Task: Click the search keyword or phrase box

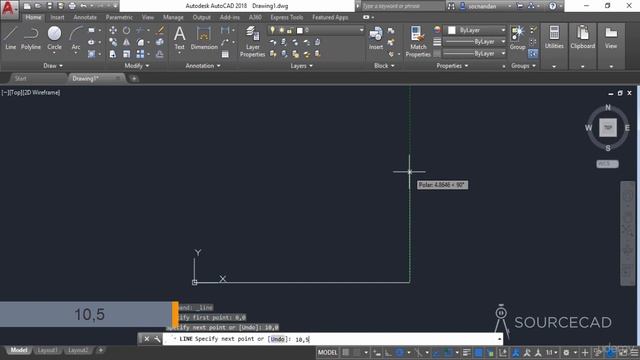Action: 402,6
